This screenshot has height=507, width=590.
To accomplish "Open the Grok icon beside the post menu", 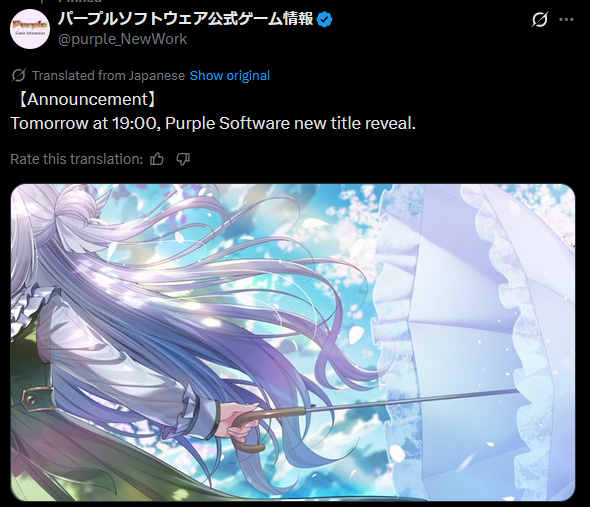I will [540, 19].
